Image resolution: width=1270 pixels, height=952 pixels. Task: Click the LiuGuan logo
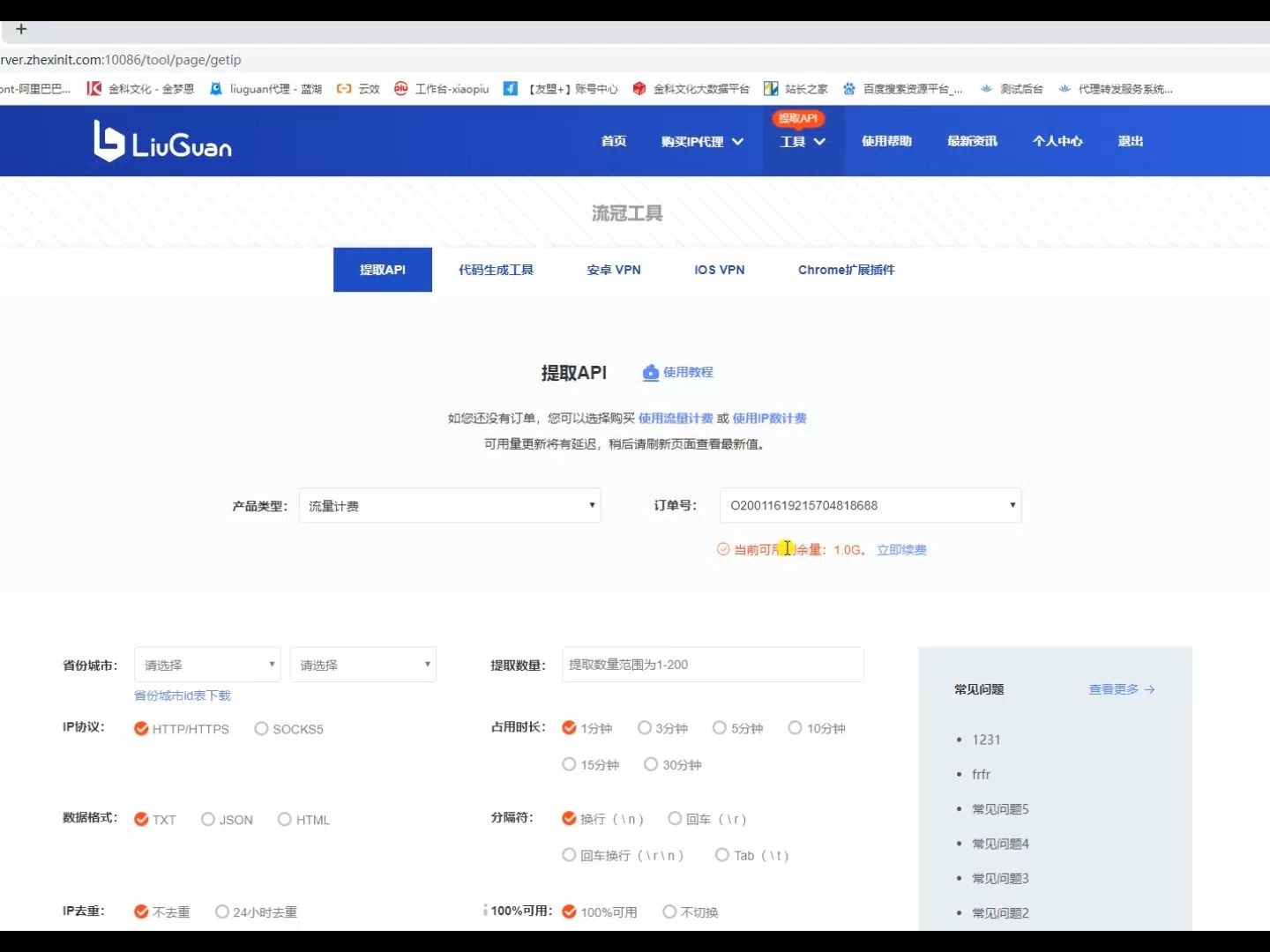pos(163,141)
